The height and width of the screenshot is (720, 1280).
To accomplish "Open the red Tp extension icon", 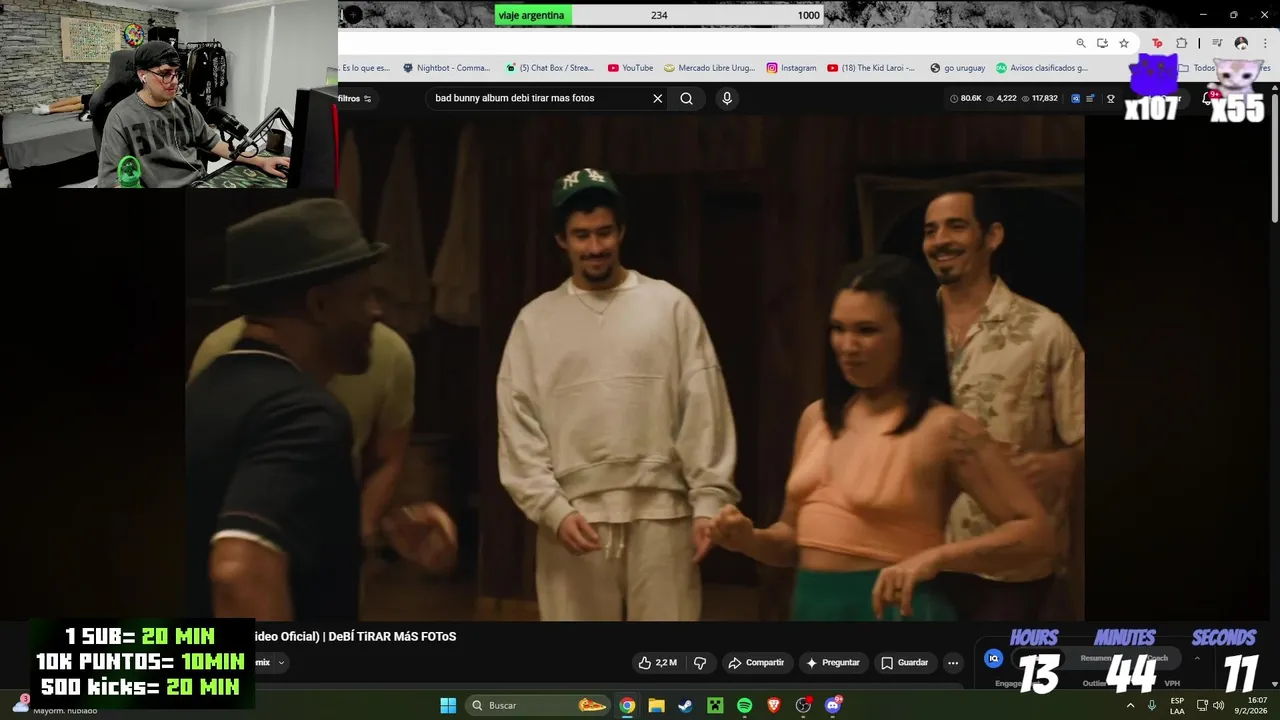I will click(x=1157, y=43).
